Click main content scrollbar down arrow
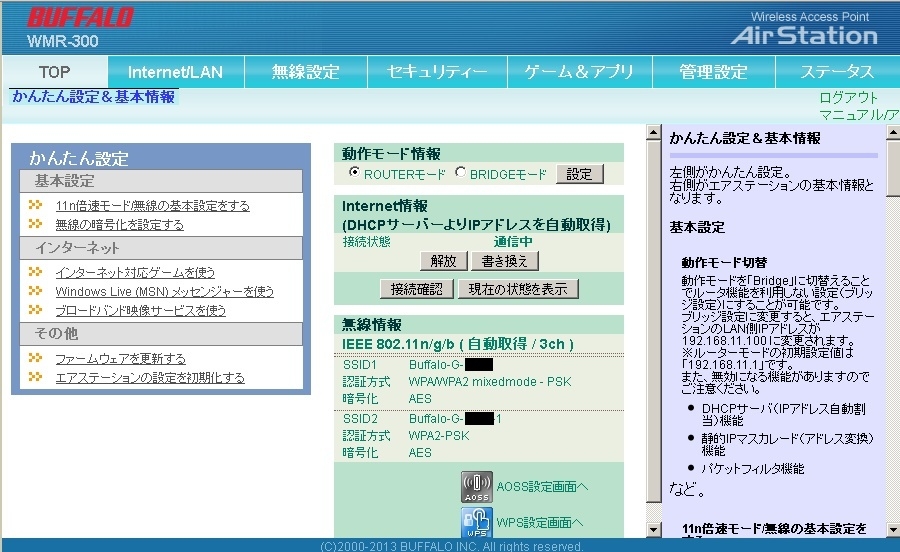The image size is (900, 552). (653, 530)
